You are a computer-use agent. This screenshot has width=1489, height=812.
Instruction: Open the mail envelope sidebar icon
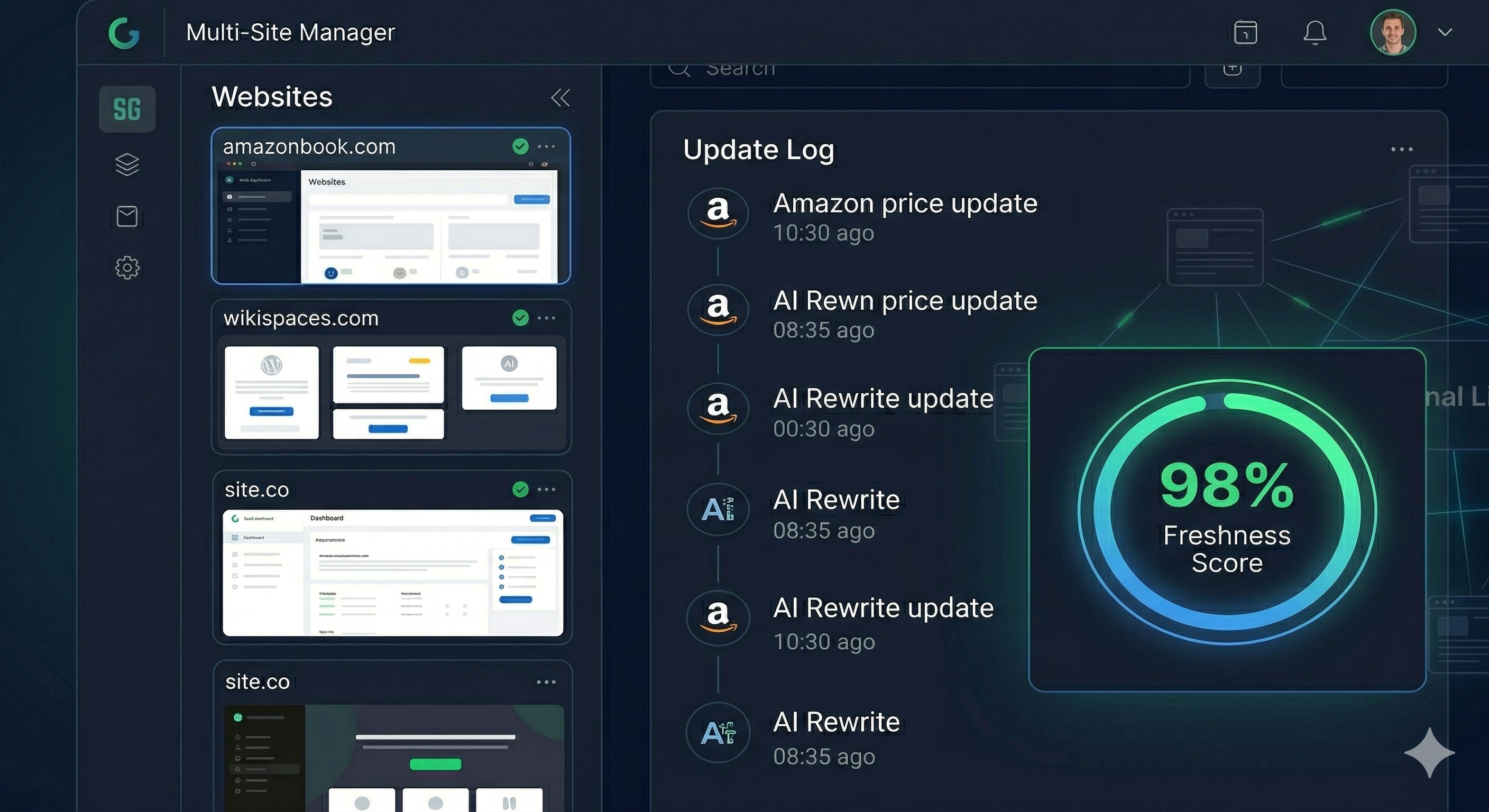(127, 216)
